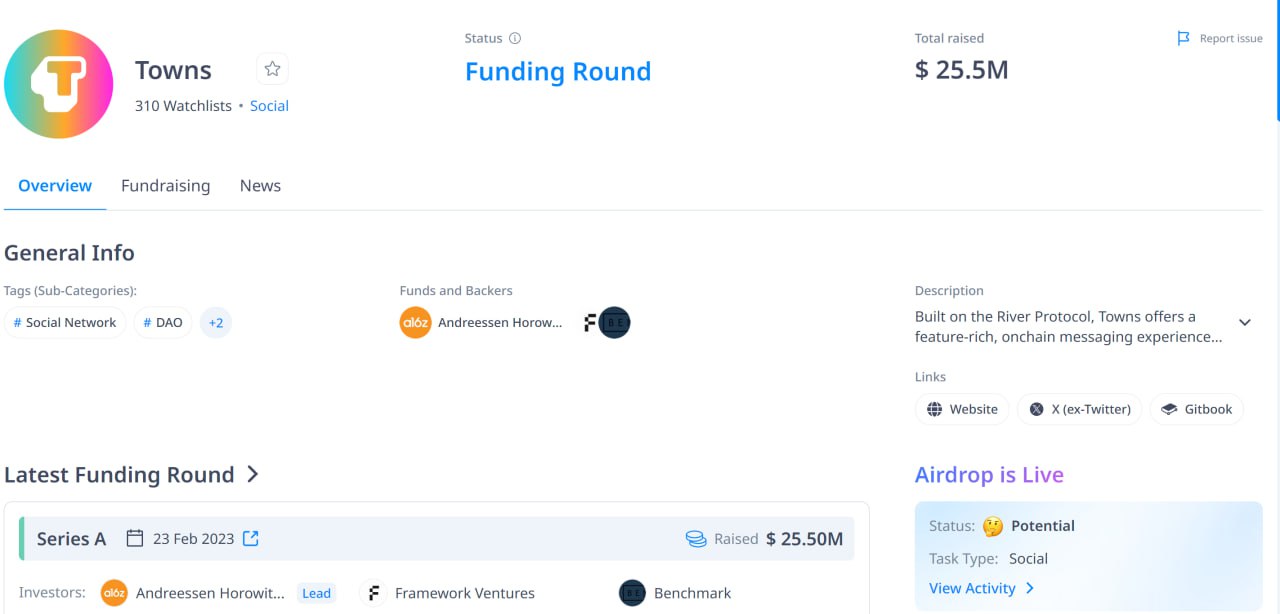Click the Report issue flag icon
This screenshot has height=614, width=1280.
coord(1183,39)
